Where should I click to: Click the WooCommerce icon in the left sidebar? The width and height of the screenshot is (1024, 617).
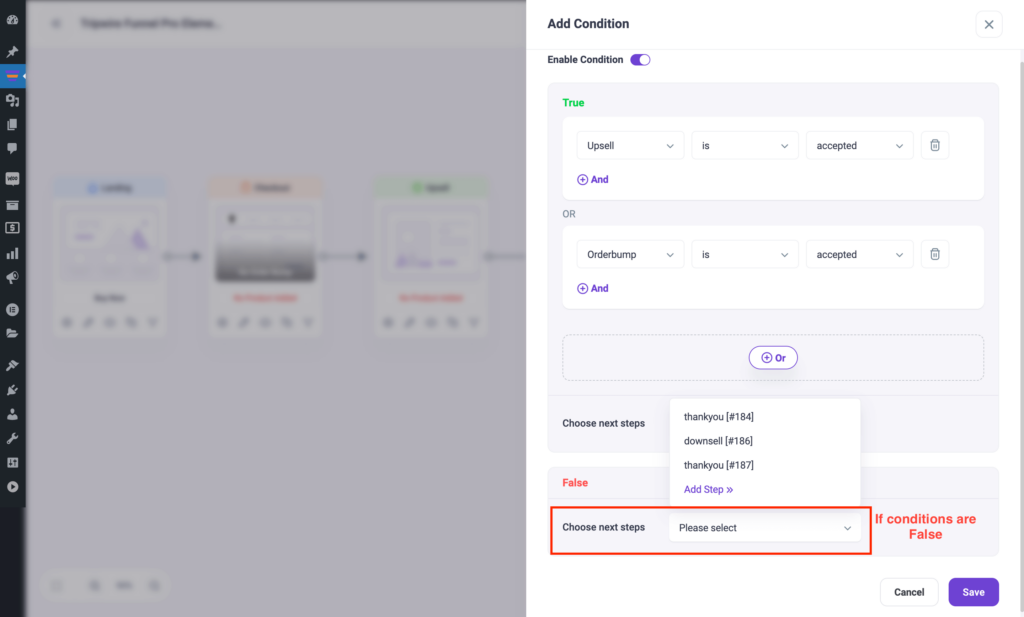13,177
